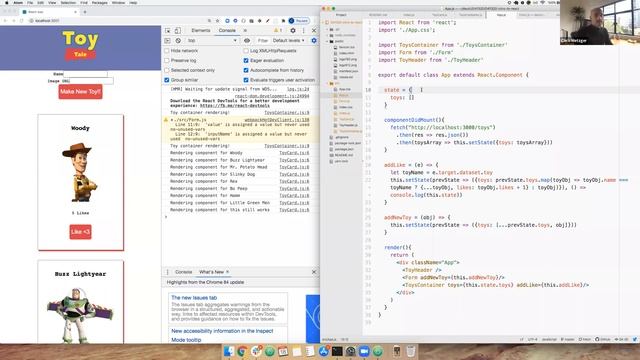Open the Zoom app in the Dock
640x360 pixels.
(364, 351)
